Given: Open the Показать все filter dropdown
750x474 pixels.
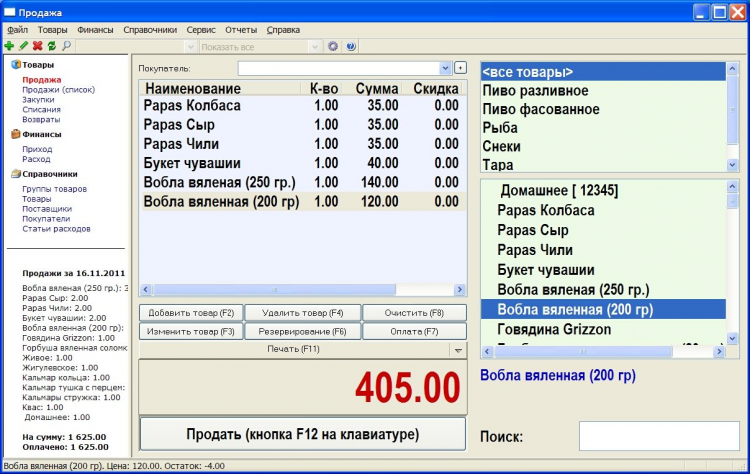Looking at the screenshot, I should click(x=315, y=47).
